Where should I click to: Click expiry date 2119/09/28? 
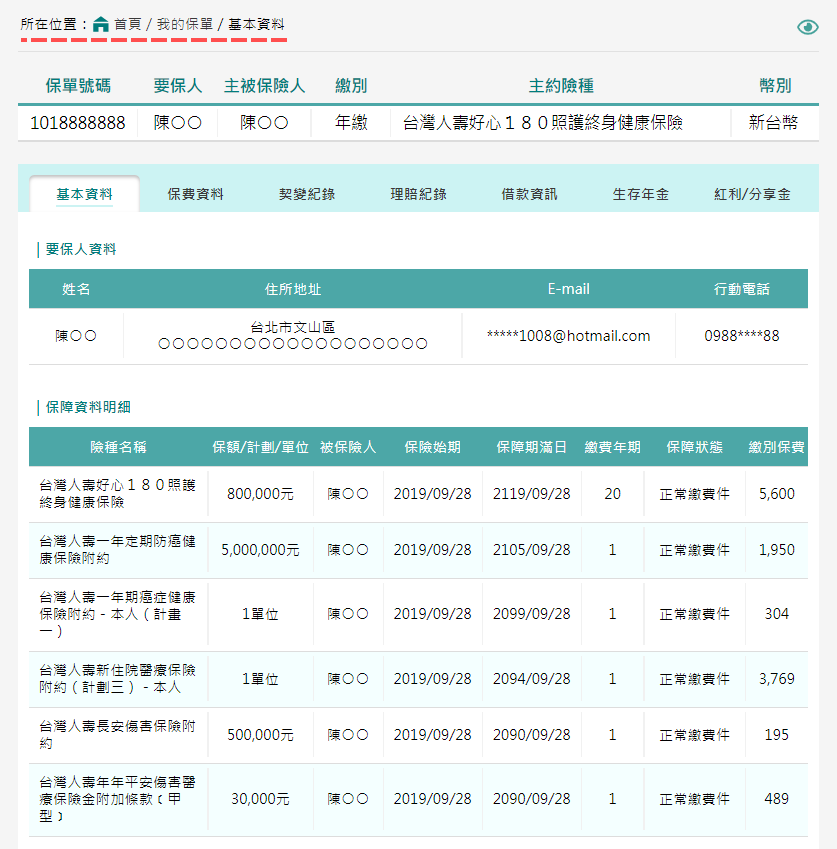[532, 494]
